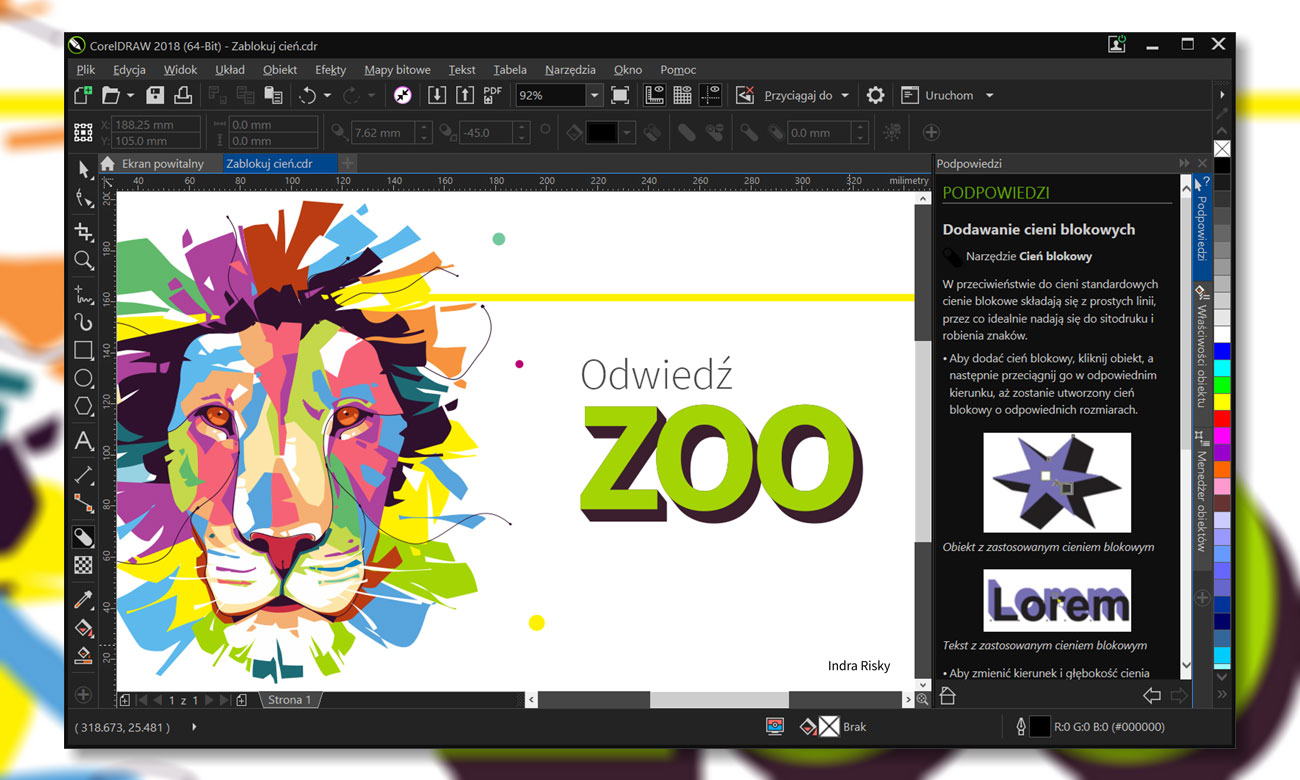
Task: Click the horizontal canvas scrollbar
Action: click(x=719, y=700)
